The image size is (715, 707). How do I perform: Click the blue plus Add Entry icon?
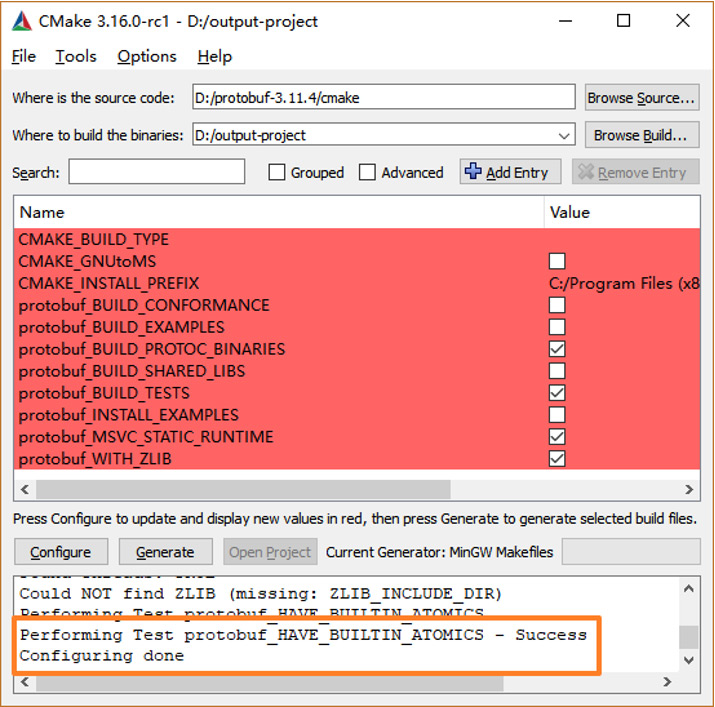474,172
